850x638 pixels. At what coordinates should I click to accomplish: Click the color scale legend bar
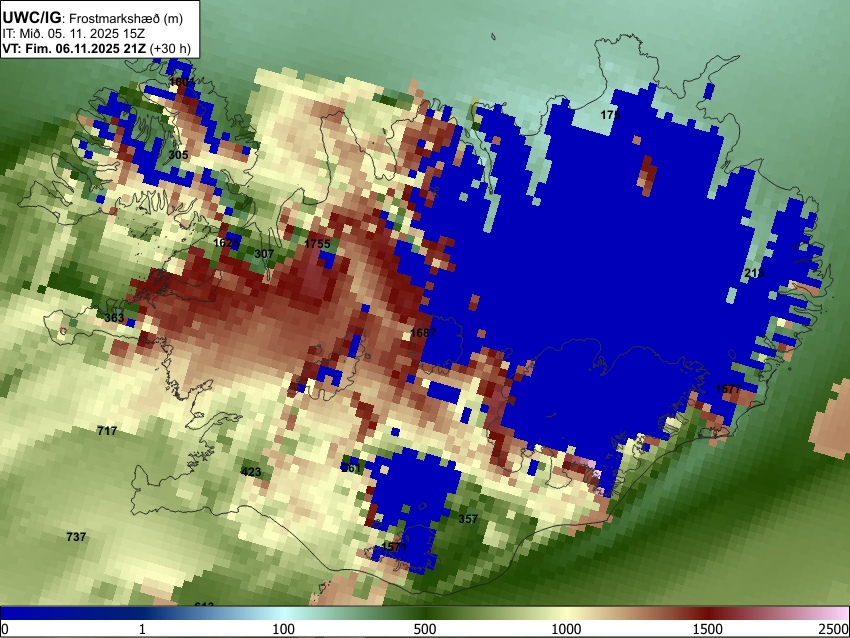pyautogui.click(x=425, y=613)
